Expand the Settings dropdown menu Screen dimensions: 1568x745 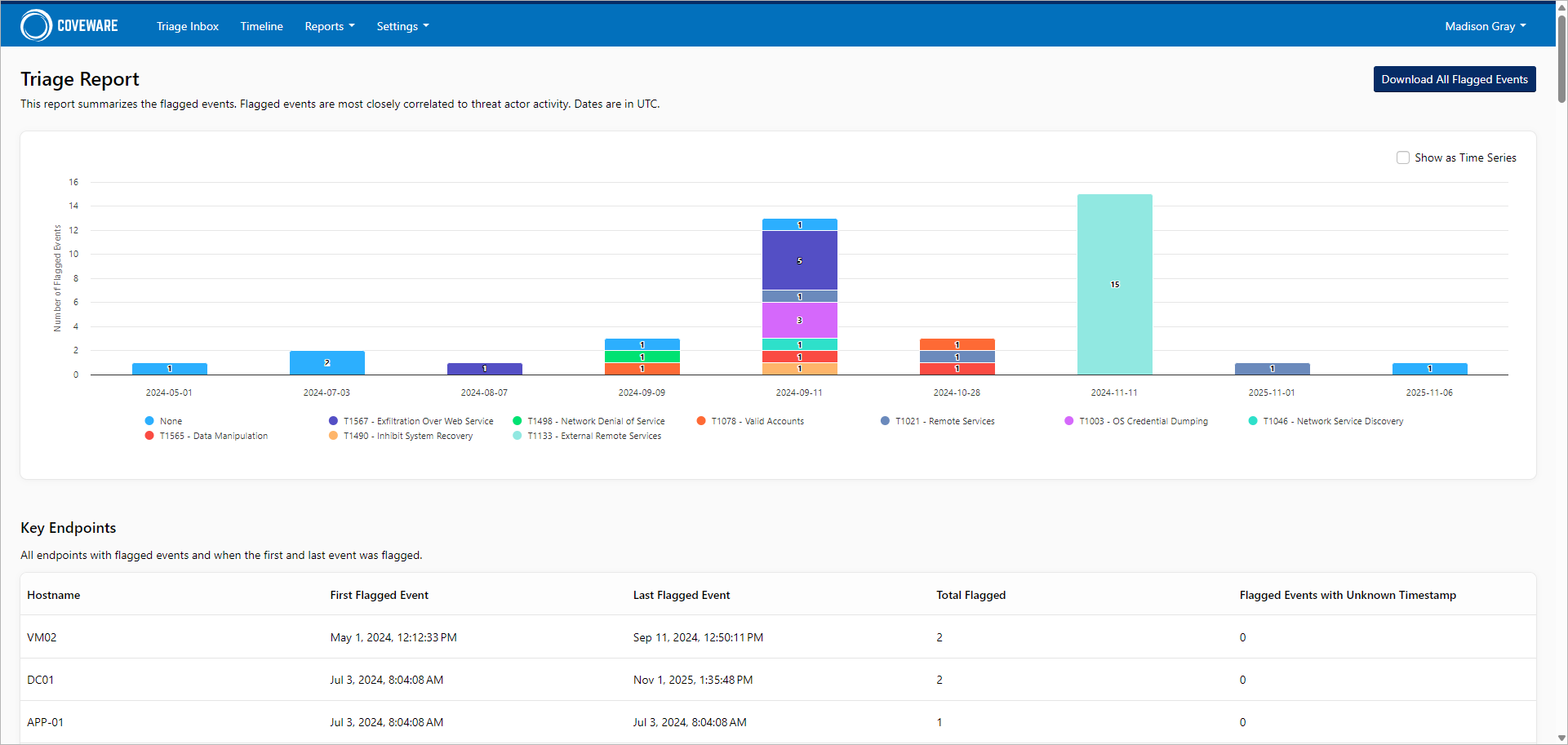click(x=402, y=26)
